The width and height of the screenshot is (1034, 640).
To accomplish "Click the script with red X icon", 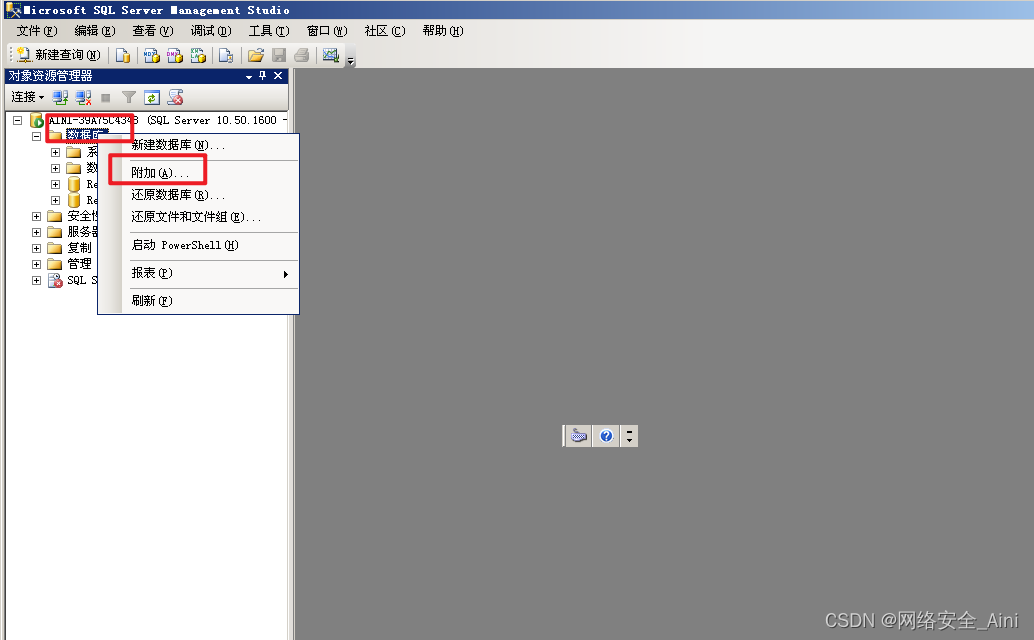I will 175,98.
